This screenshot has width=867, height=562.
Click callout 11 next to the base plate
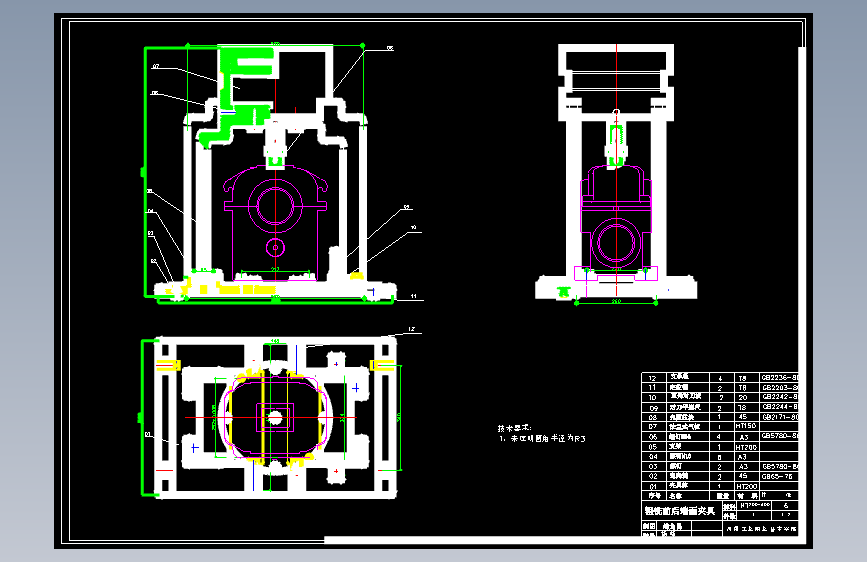(x=414, y=296)
